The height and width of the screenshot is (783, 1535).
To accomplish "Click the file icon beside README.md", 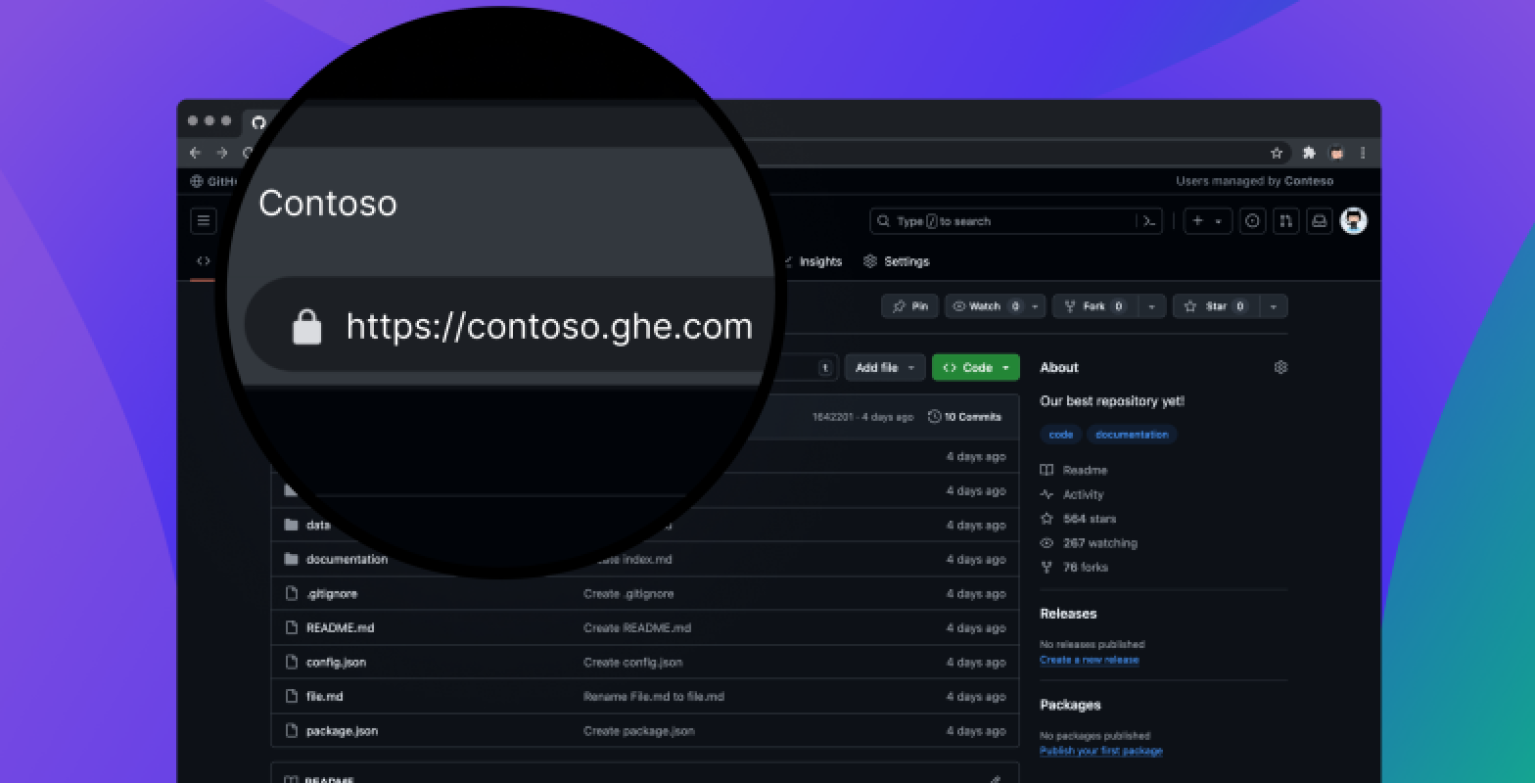I will tap(291, 628).
